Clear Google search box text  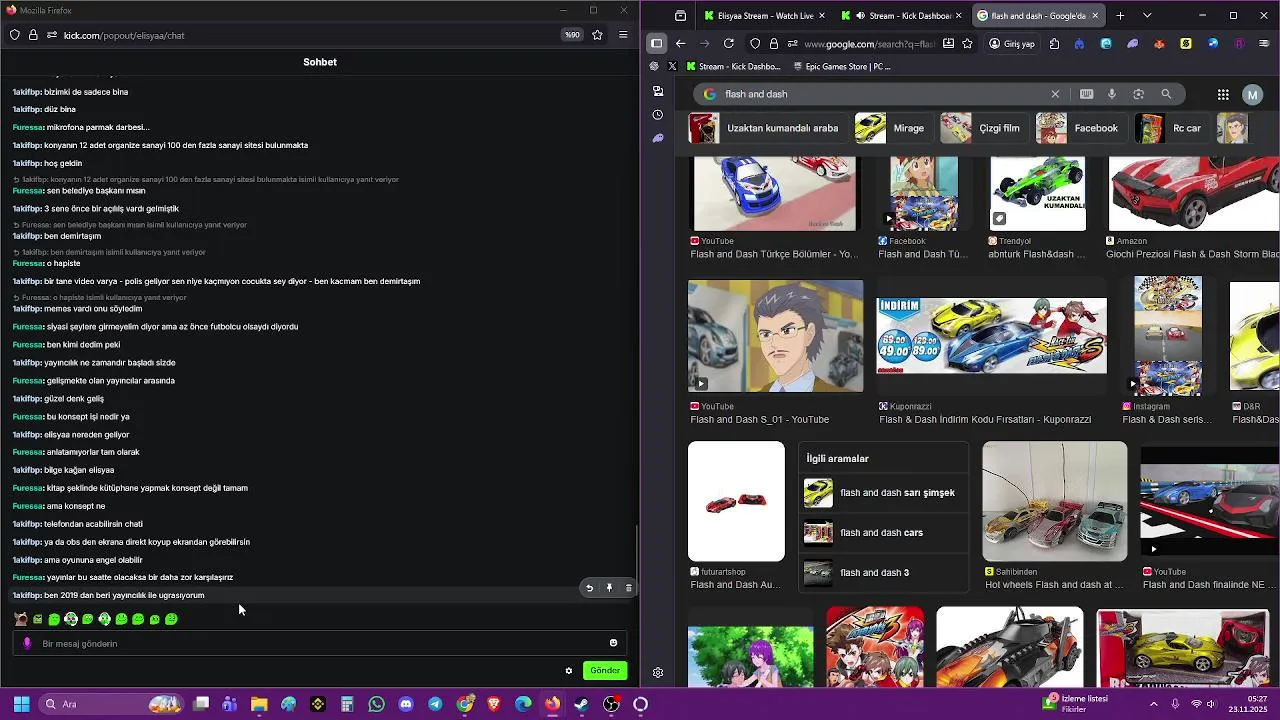[x=1055, y=94]
